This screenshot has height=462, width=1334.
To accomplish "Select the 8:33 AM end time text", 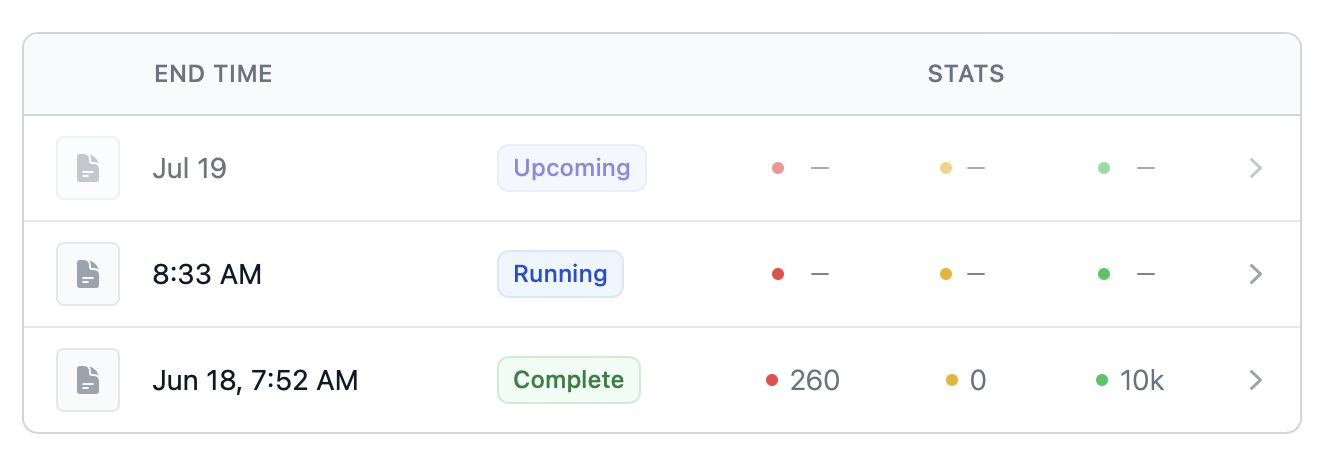I will (207, 274).
